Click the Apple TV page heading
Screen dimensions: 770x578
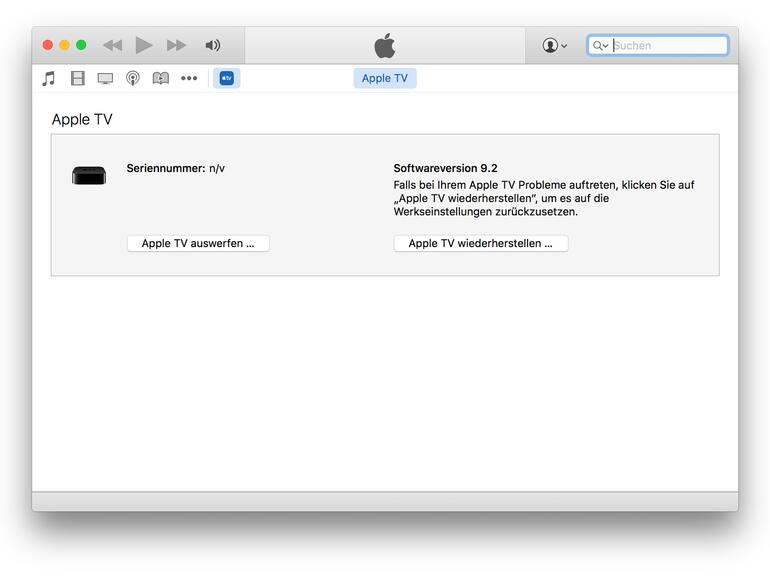(x=82, y=119)
